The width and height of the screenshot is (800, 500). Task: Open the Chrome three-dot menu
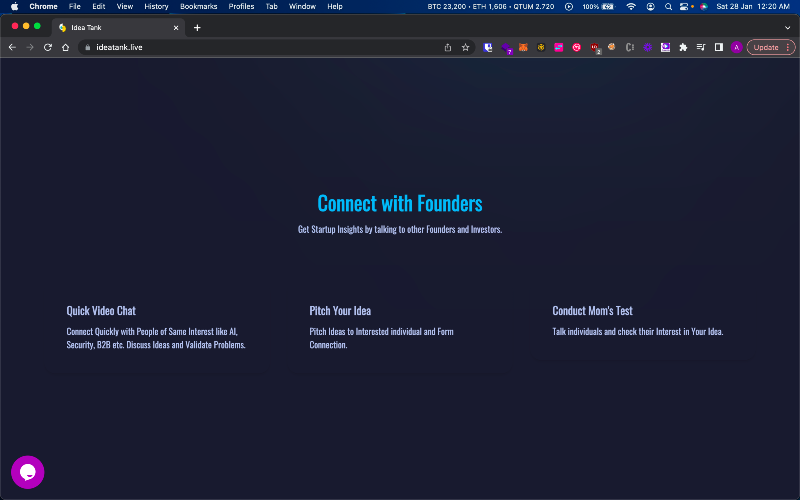(x=788, y=47)
